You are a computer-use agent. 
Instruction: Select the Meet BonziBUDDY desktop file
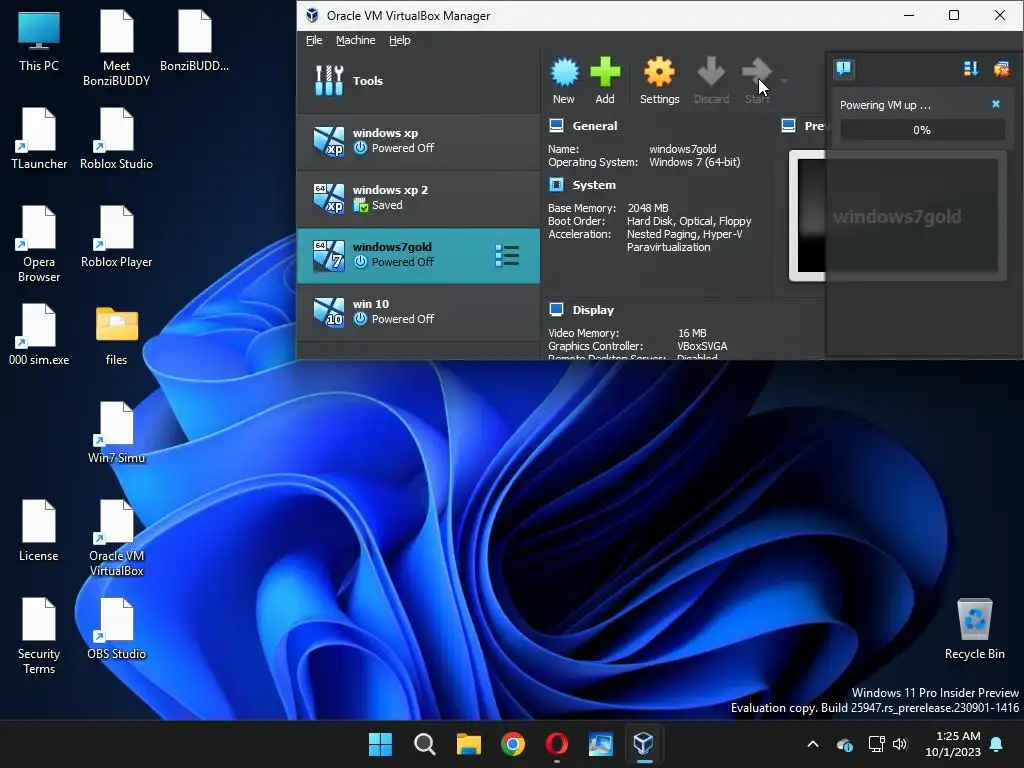[116, 48]
